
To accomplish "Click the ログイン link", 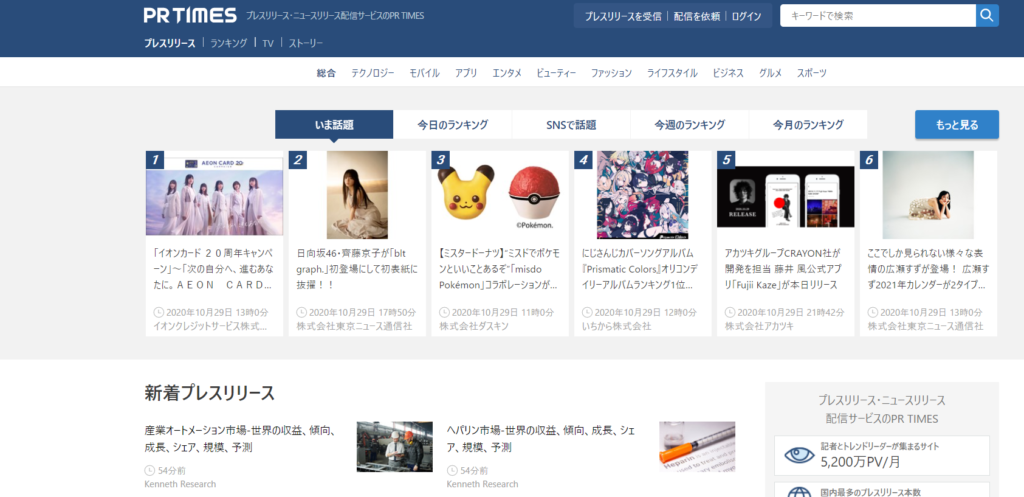I will 746,16.
